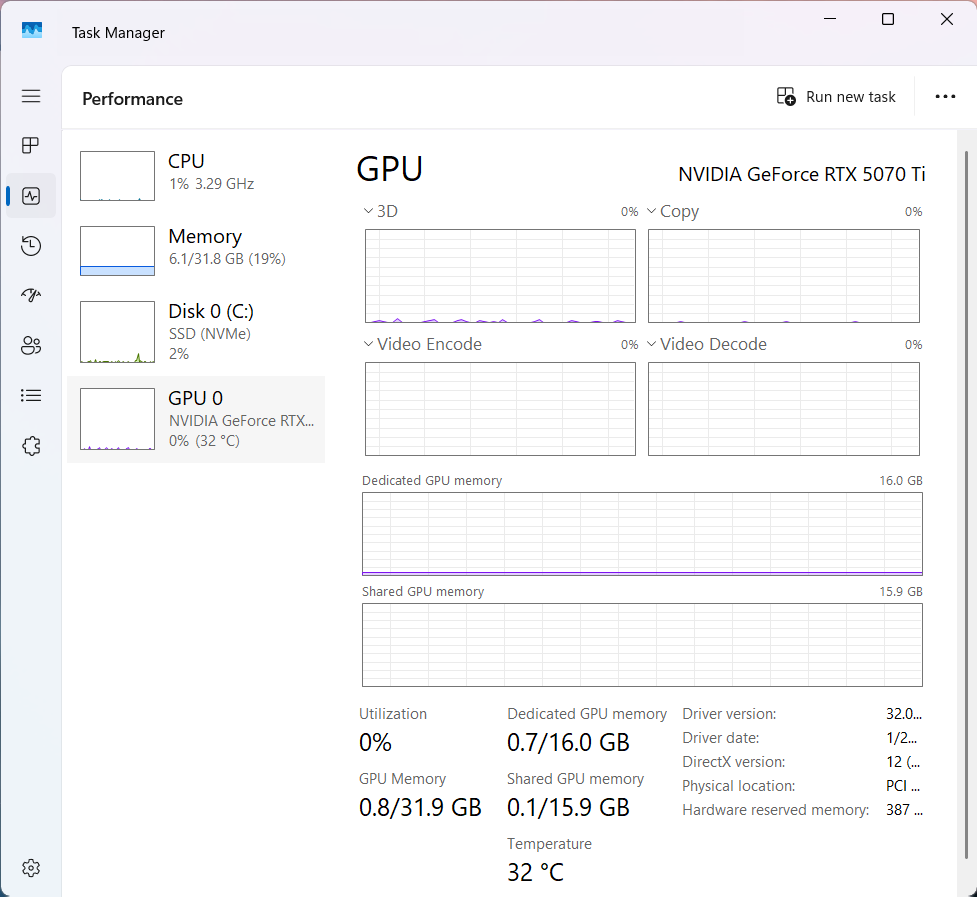
Task: Open the Video Encode engine dropdown
Action: pyautogui.click(x=368, y=344)
